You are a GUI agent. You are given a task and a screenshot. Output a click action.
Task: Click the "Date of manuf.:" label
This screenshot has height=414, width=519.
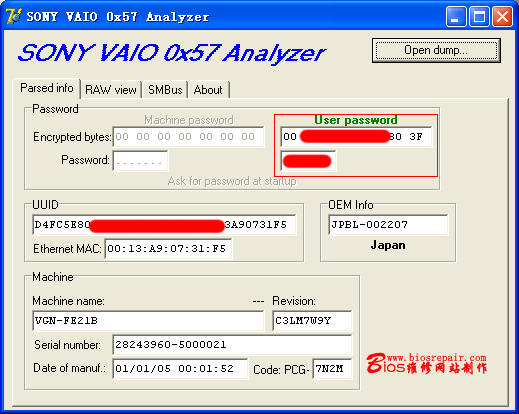point(69,368)
